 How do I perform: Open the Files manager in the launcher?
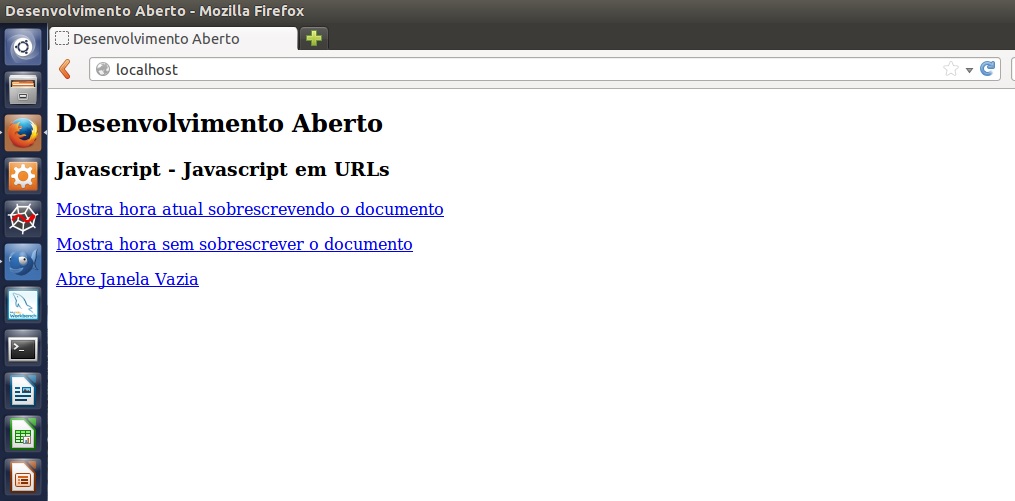coord(23,89)
